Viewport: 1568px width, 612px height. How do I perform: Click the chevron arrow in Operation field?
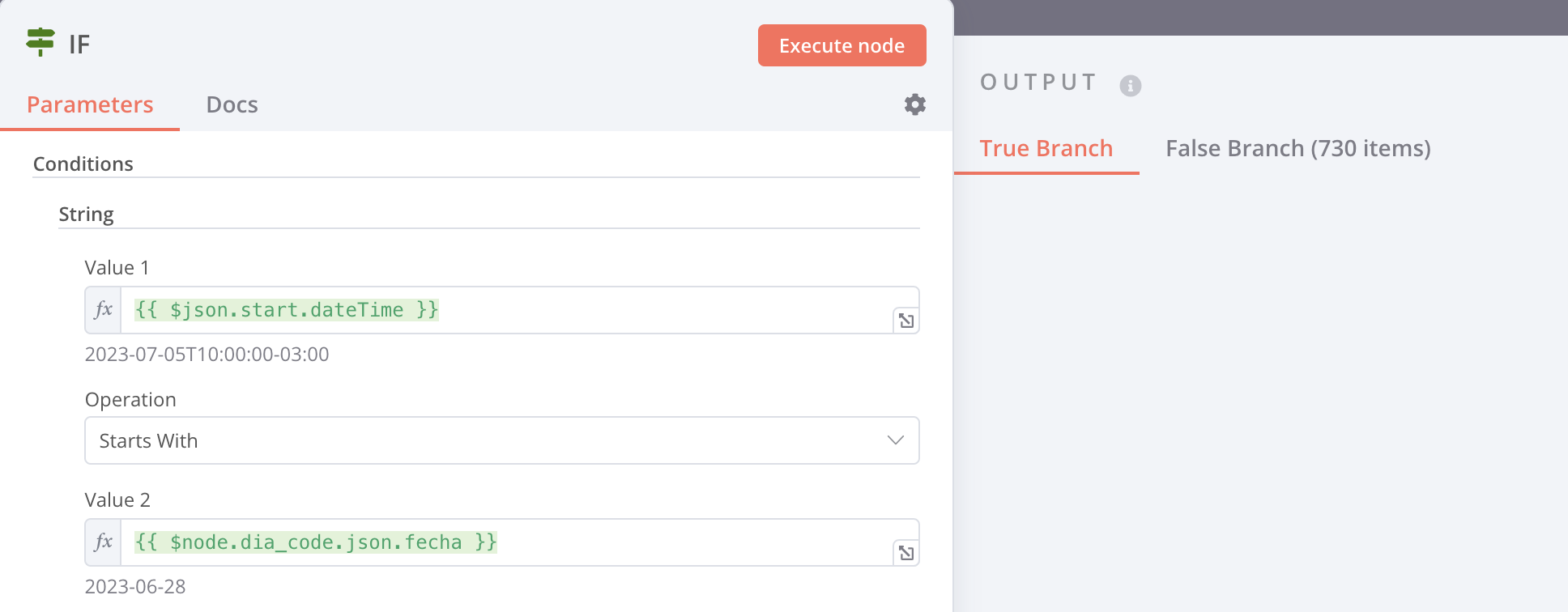pyautogui.click(x=895, y=440)
